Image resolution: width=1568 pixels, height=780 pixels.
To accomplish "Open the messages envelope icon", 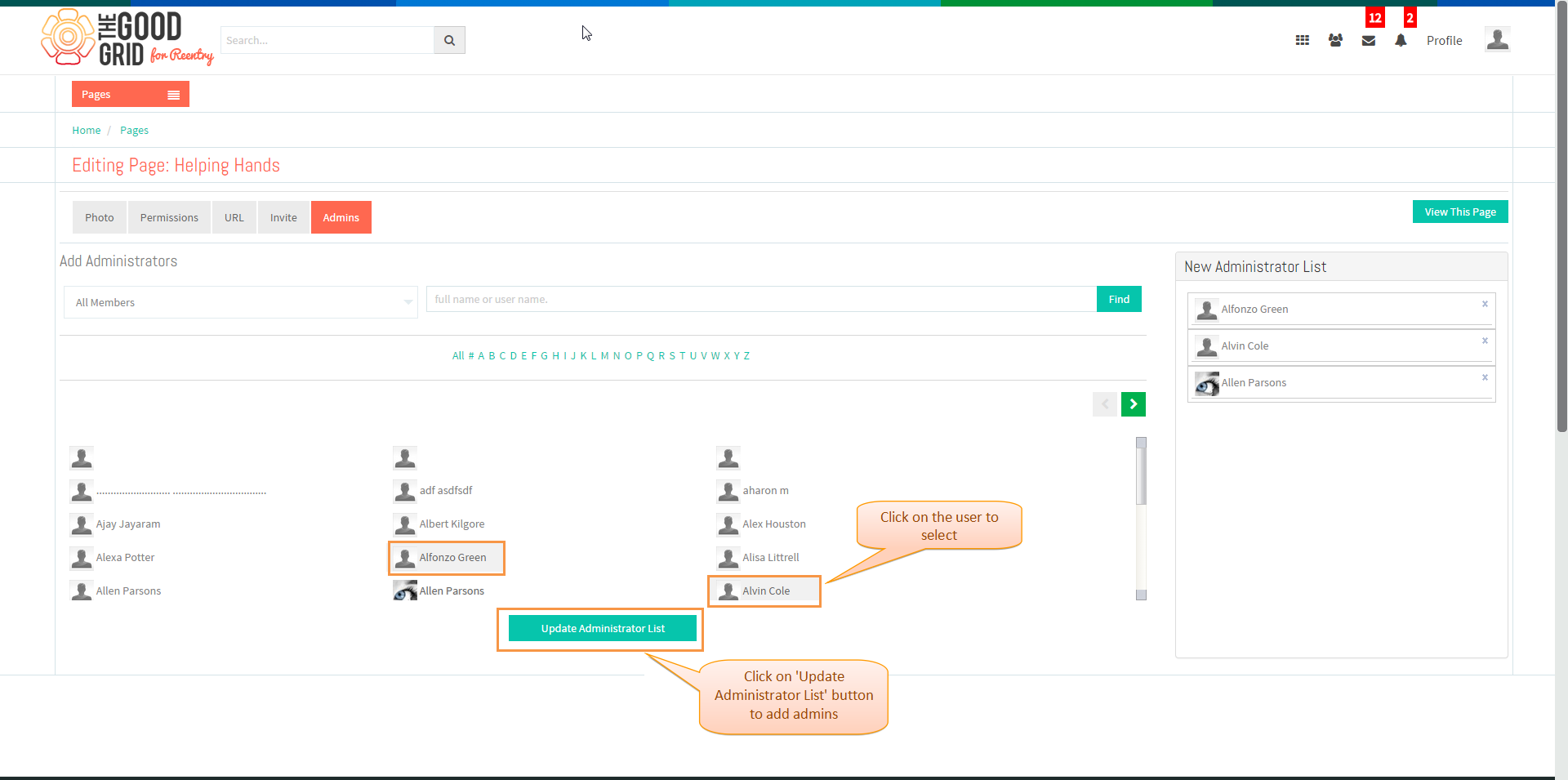I will click(x=1369, y=40).
